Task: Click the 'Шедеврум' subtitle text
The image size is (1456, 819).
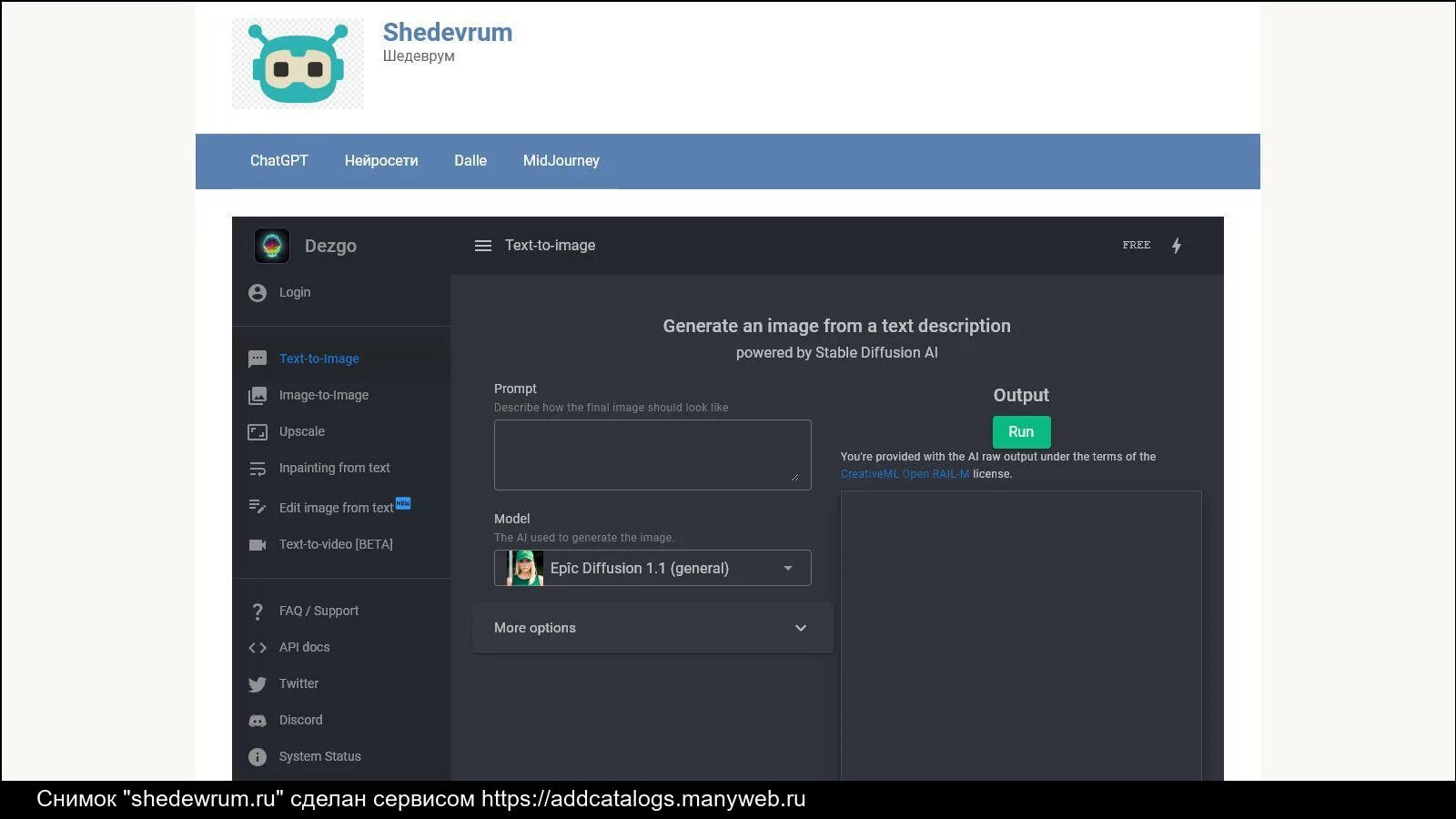Action: (419, 56)
